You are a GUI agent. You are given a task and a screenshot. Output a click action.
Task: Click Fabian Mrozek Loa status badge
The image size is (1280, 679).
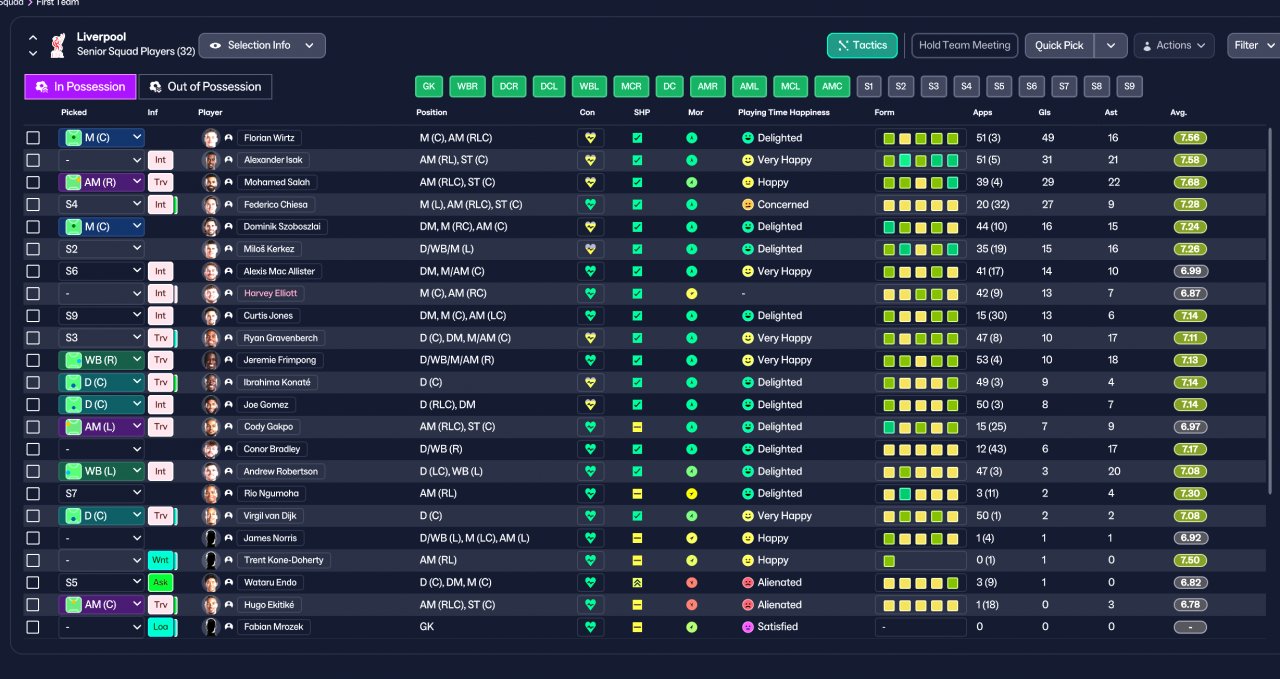coord(159,627)
